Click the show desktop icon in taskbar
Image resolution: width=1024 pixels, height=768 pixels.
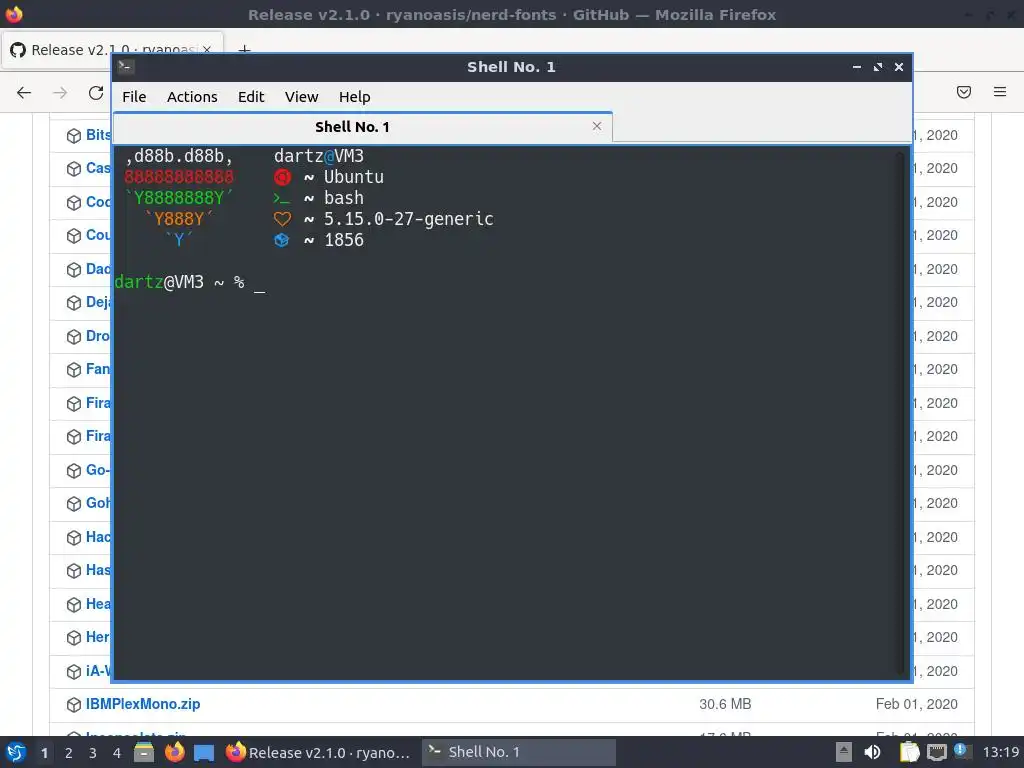[204, 752]
